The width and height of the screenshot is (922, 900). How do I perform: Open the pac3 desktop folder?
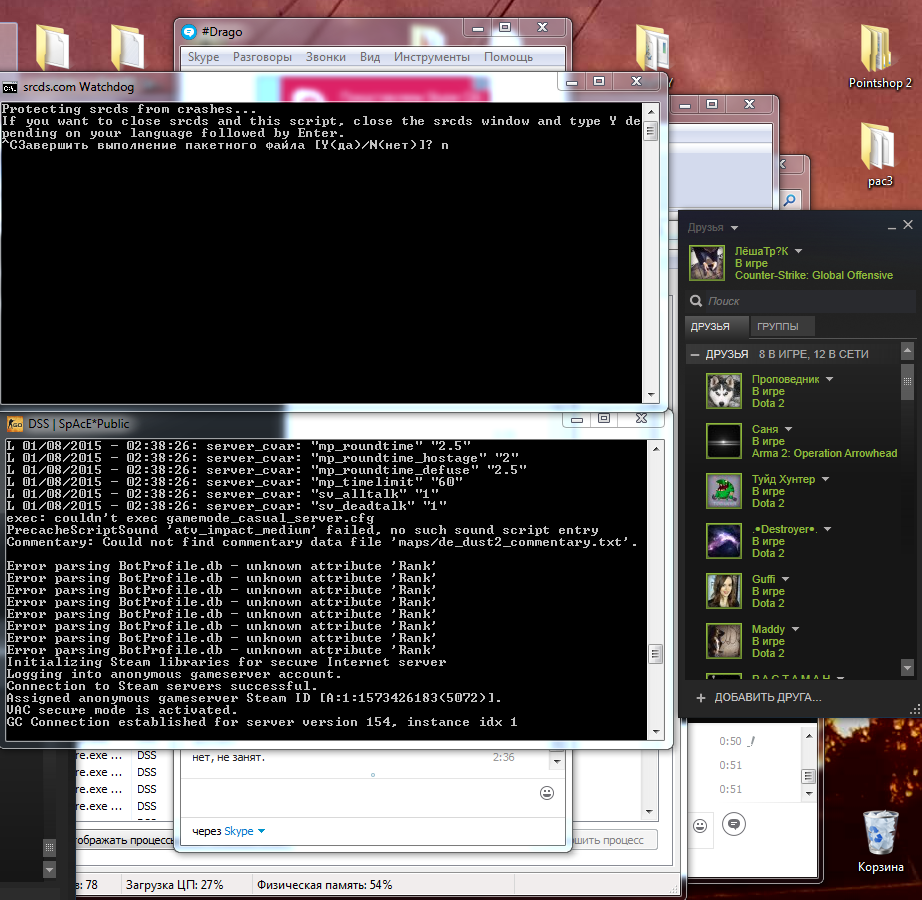coord(880,154)
